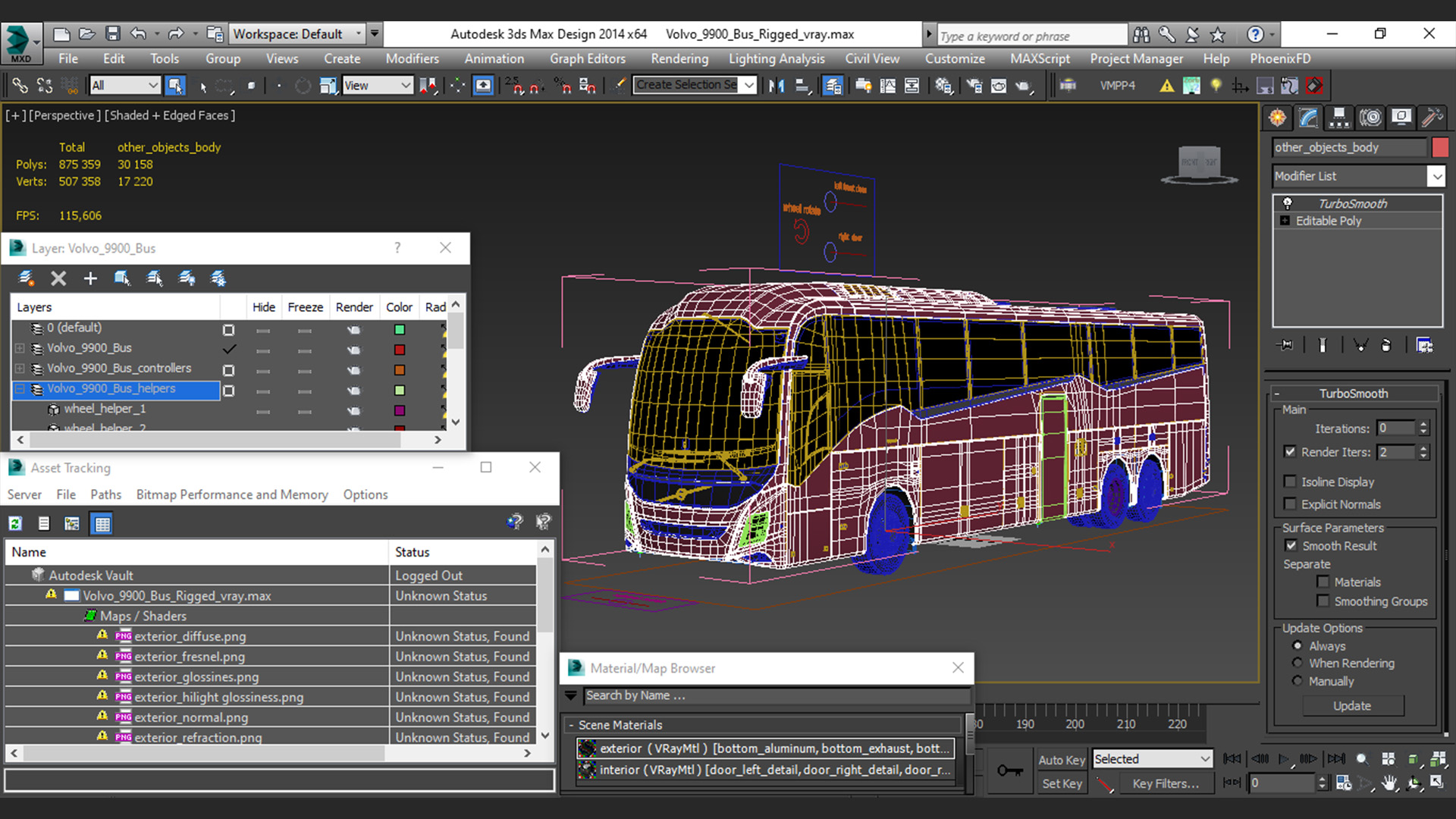The height and width of the screenshot is (819, 1456).
Task: Enable the Explicit Normals checkbox
Action: click(1290, 504)
